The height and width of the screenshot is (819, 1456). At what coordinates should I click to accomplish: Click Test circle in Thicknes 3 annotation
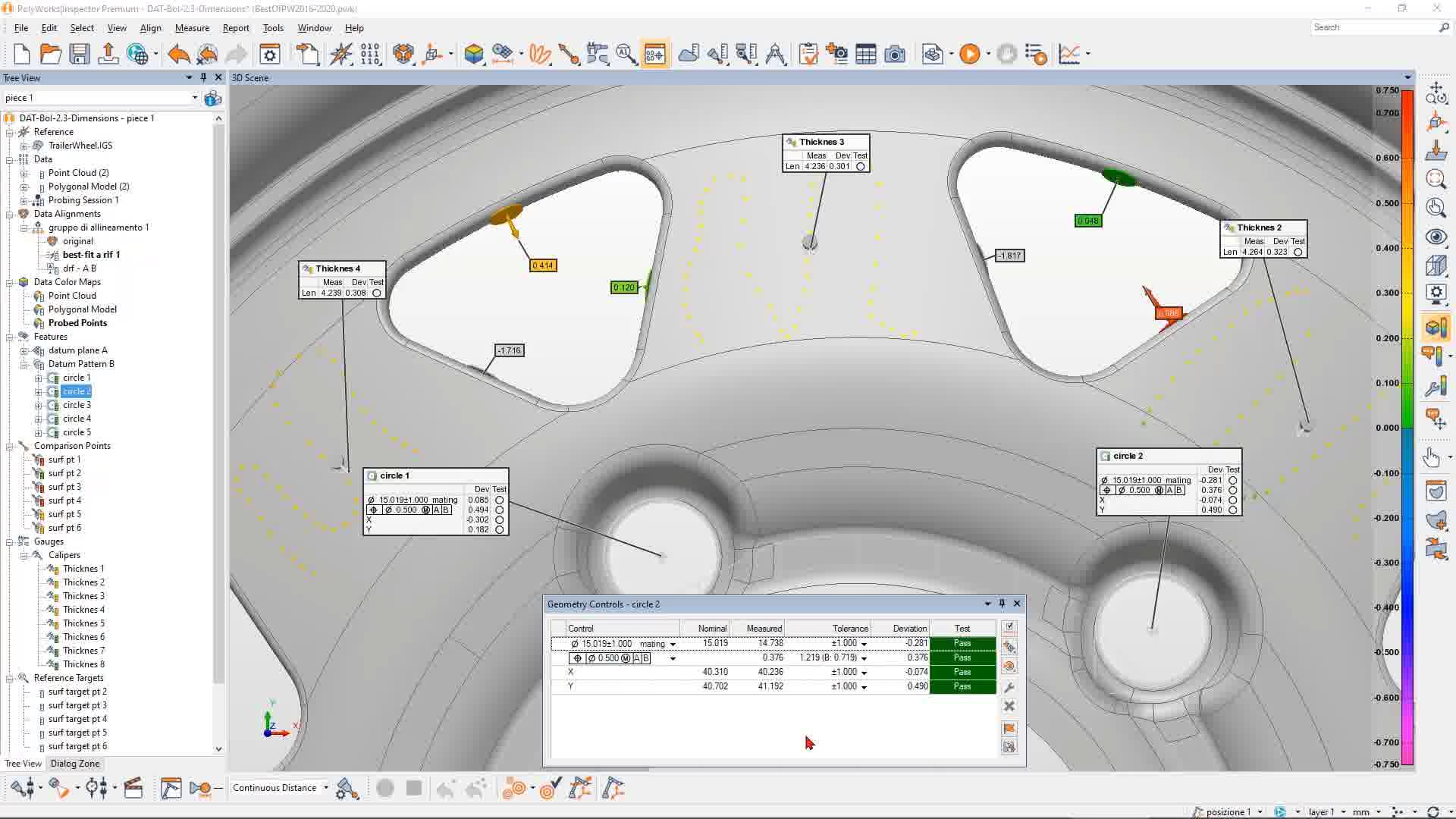coord(860,166)
